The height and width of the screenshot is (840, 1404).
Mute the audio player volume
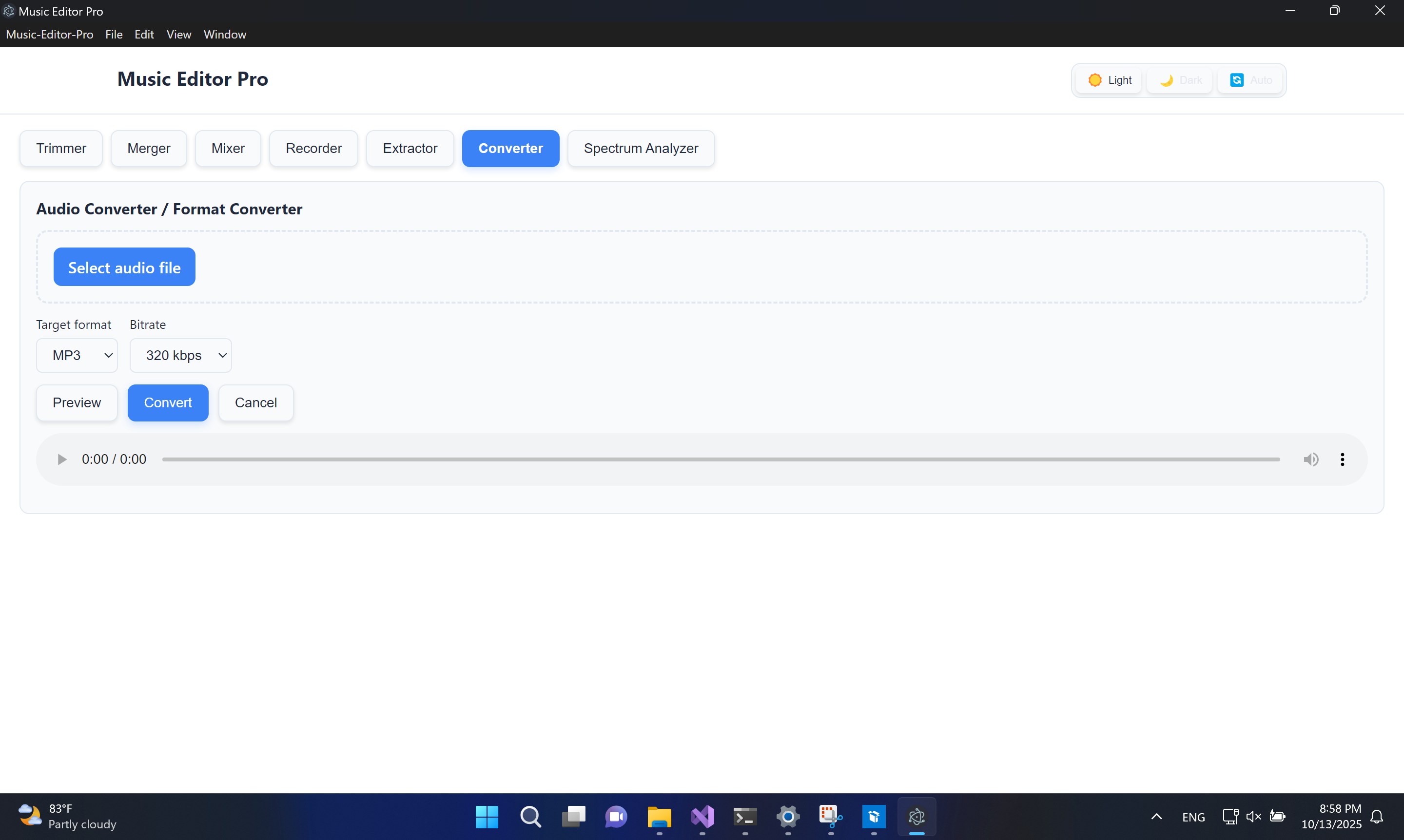(1310, 459)
